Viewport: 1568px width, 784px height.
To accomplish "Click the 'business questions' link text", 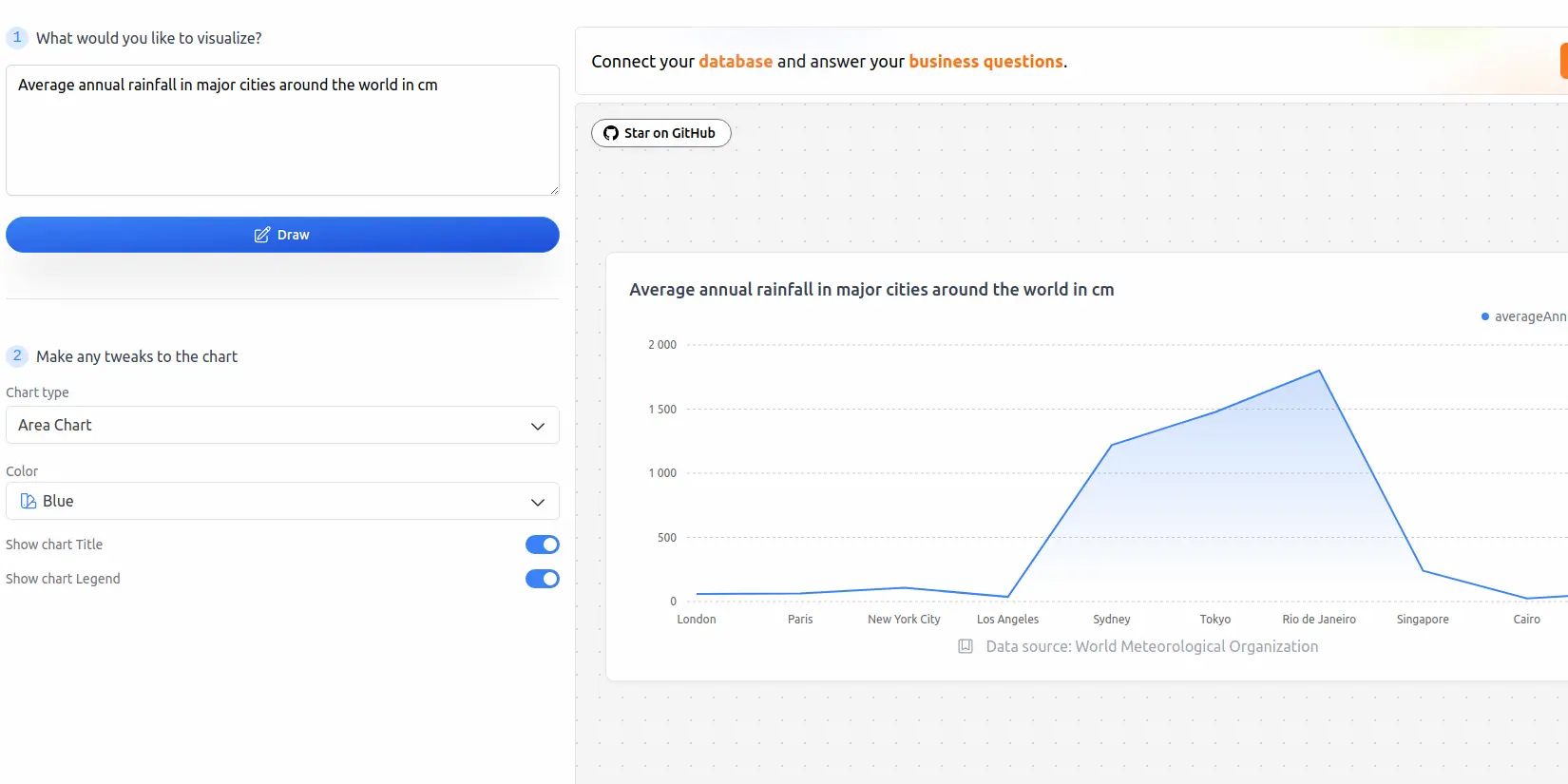I will (x=985, y=62).
